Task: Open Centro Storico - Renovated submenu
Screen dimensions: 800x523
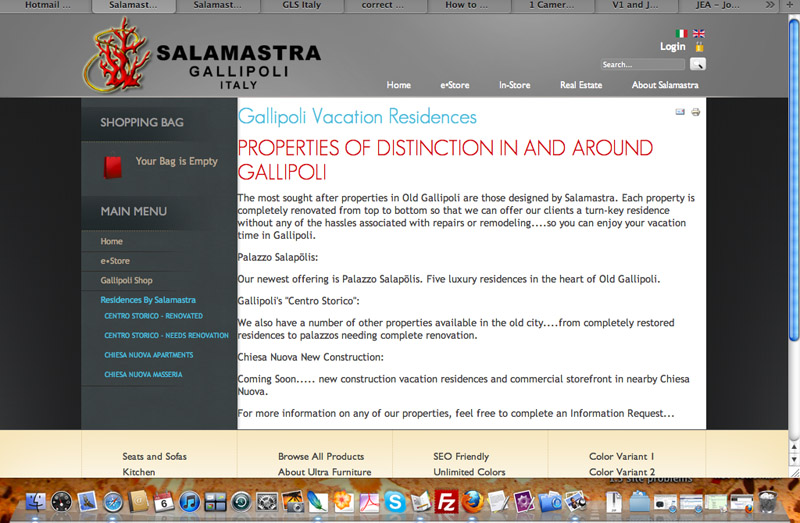Action: (153, 316)
